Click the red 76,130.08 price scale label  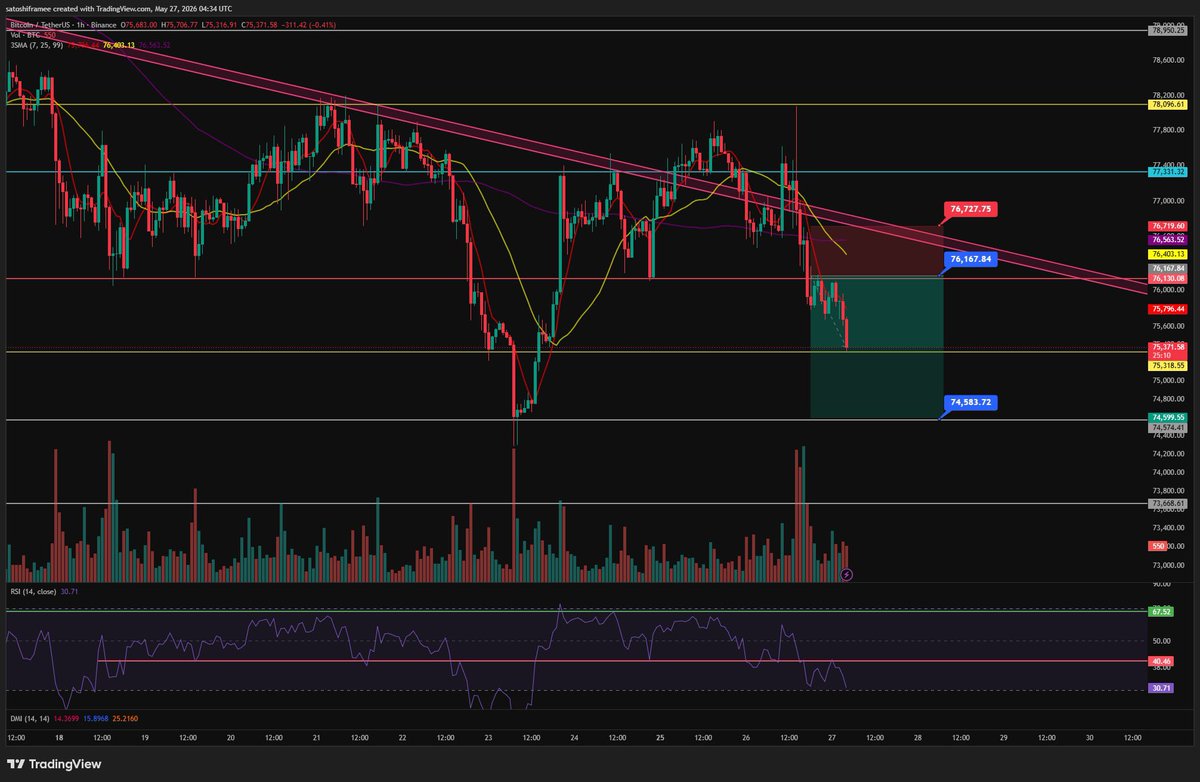(x=1168, y=279)
